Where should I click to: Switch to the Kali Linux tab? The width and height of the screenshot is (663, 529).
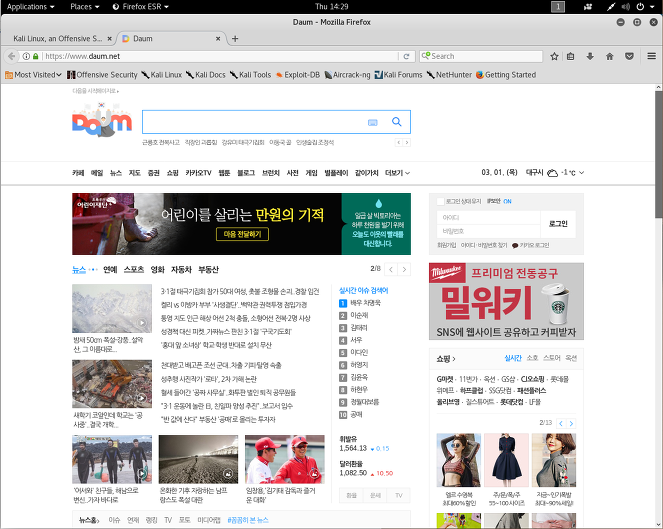coord(58,38)
